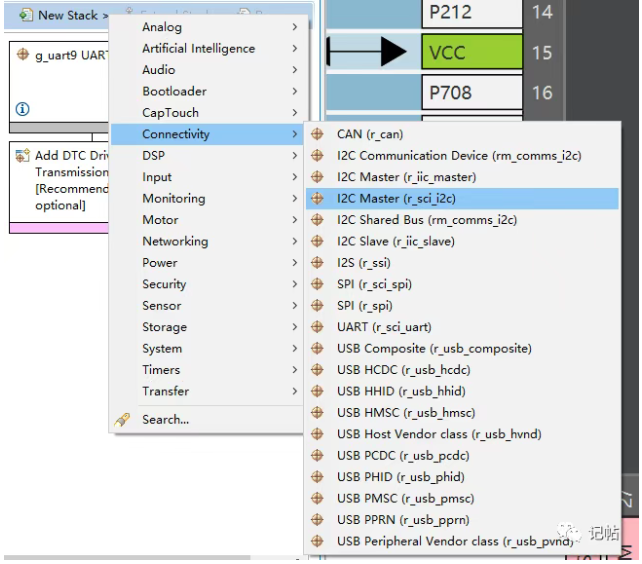Screen dimensions: 642x564
Task: Expand the Bootloader submenu arrow
Action: 295,91
